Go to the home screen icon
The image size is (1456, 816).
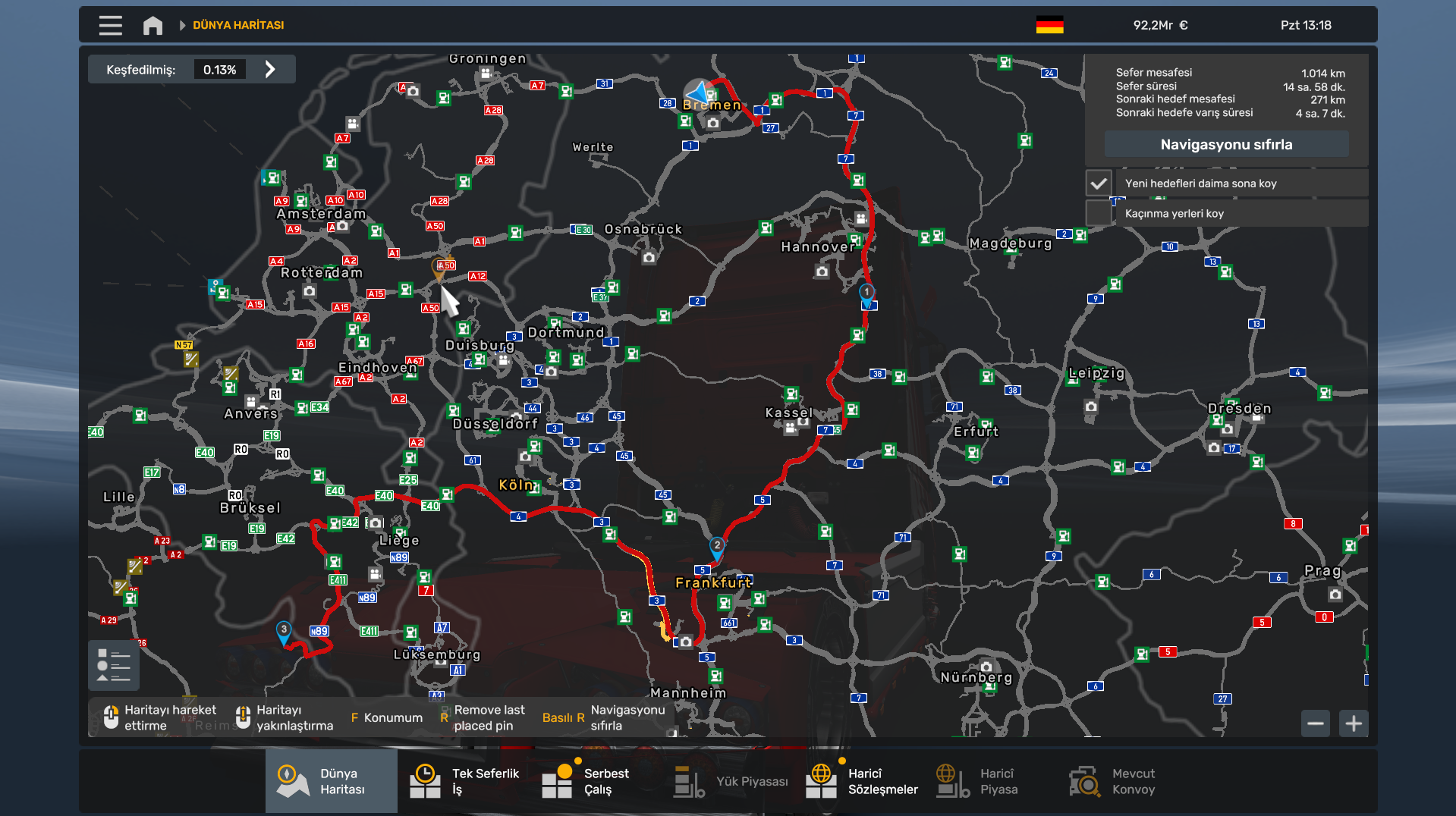153,25
